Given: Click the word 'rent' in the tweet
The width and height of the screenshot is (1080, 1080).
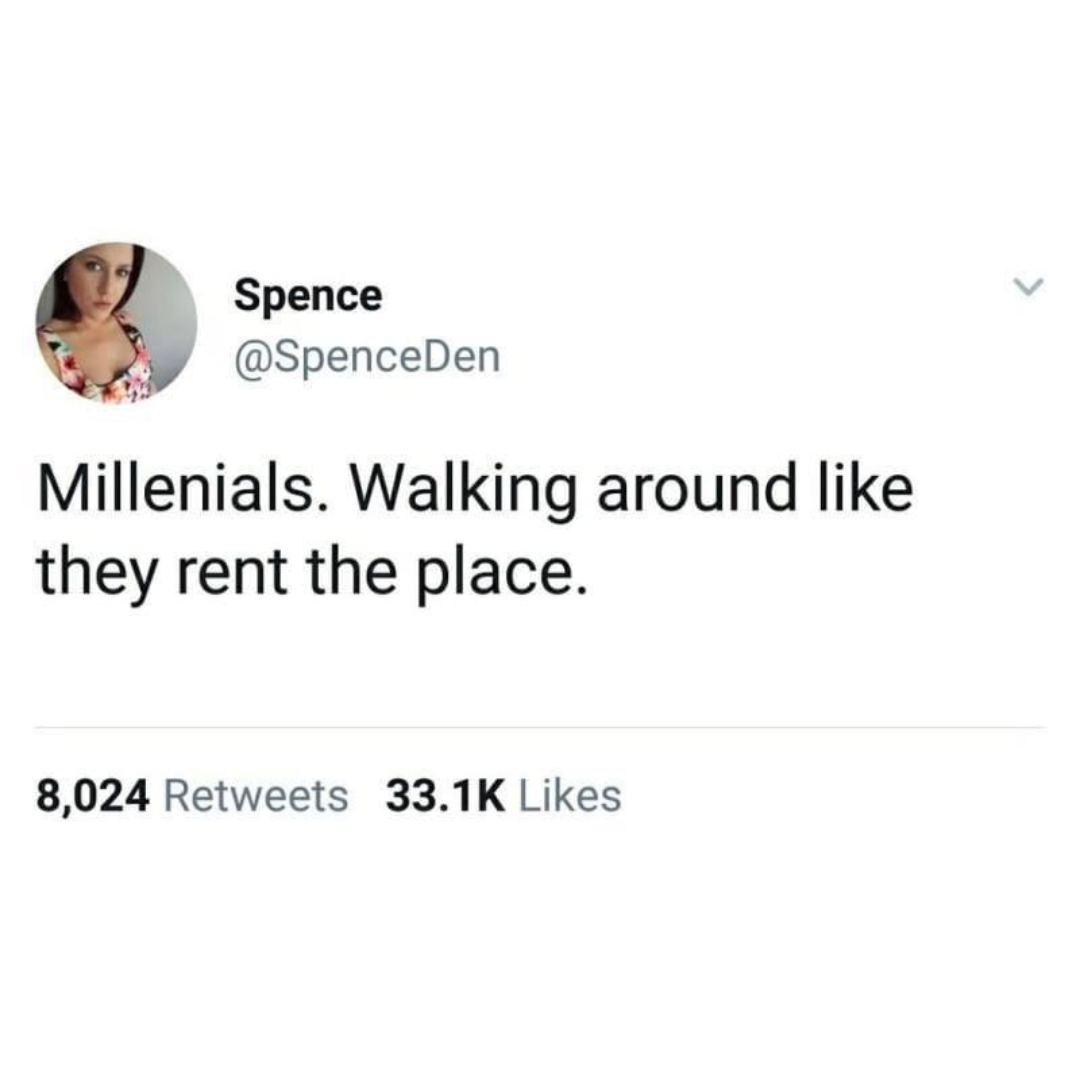Looking at the screenshot, I should click(x=231, y=574).
